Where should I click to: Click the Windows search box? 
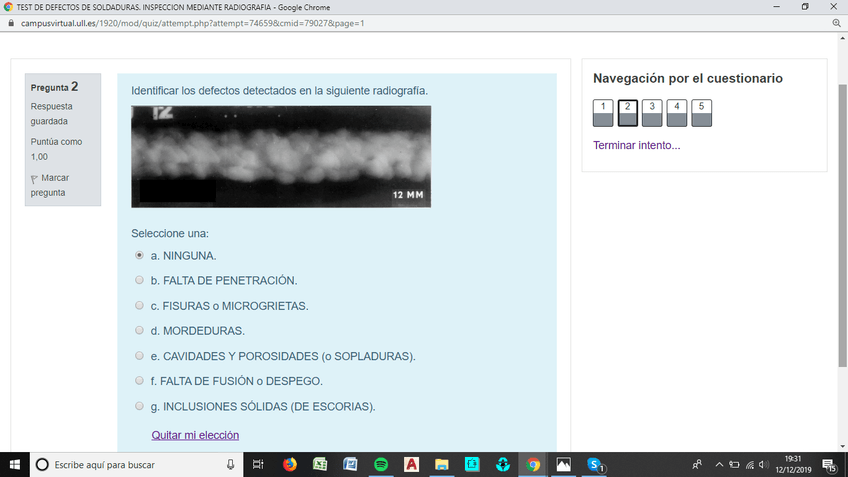(x=130, y=465)
